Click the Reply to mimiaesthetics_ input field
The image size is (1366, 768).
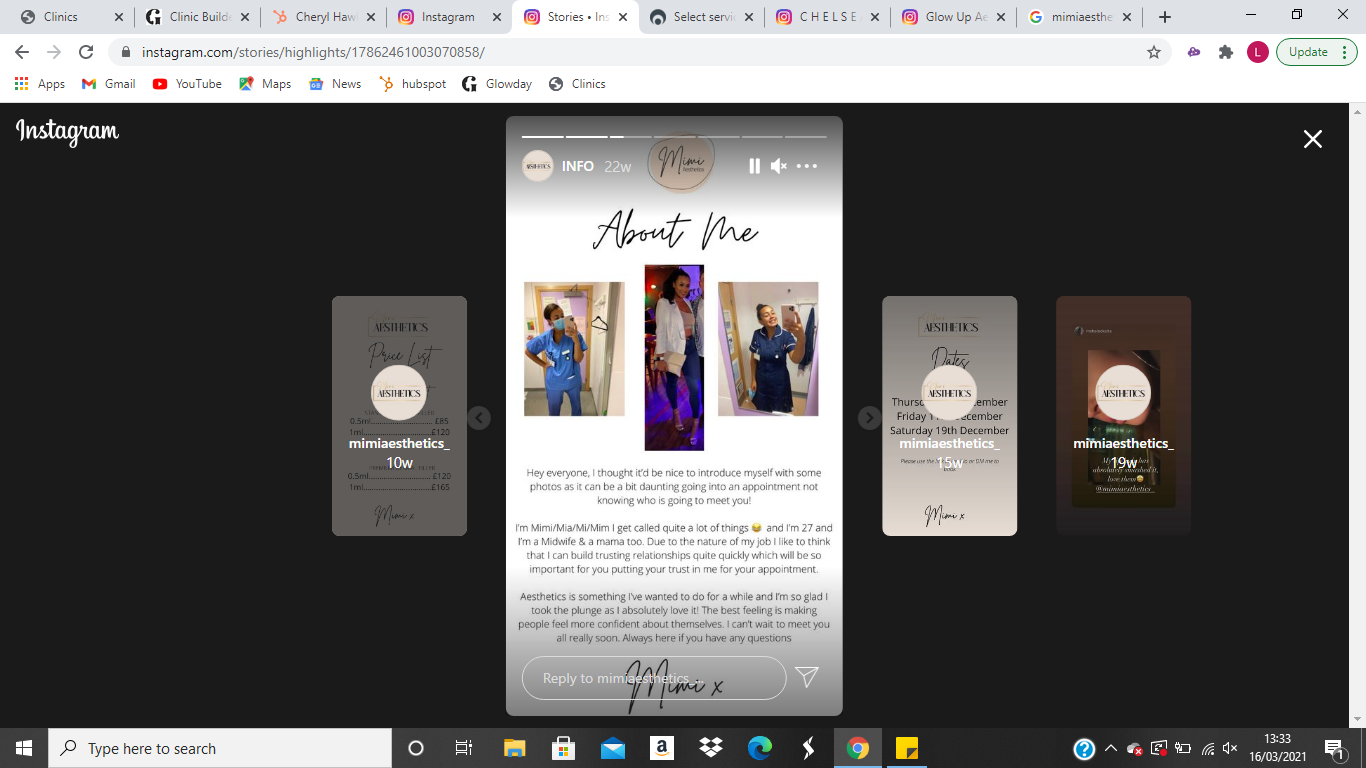pos(654,678)
